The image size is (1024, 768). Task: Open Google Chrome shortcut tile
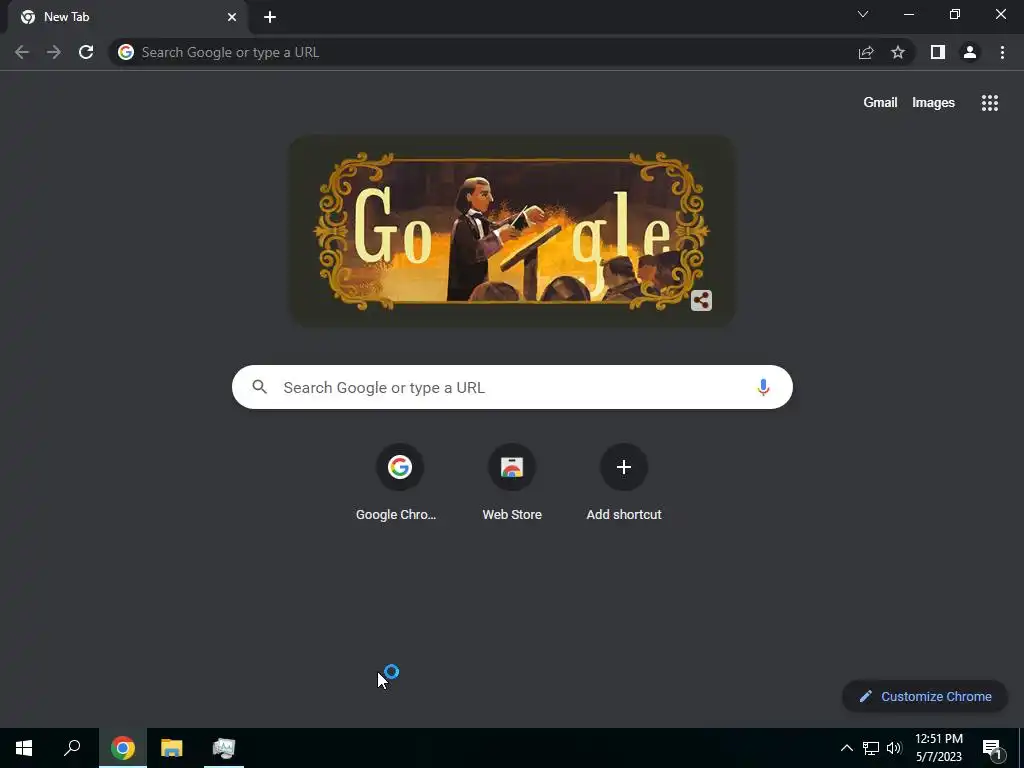[x=399, y=483]
